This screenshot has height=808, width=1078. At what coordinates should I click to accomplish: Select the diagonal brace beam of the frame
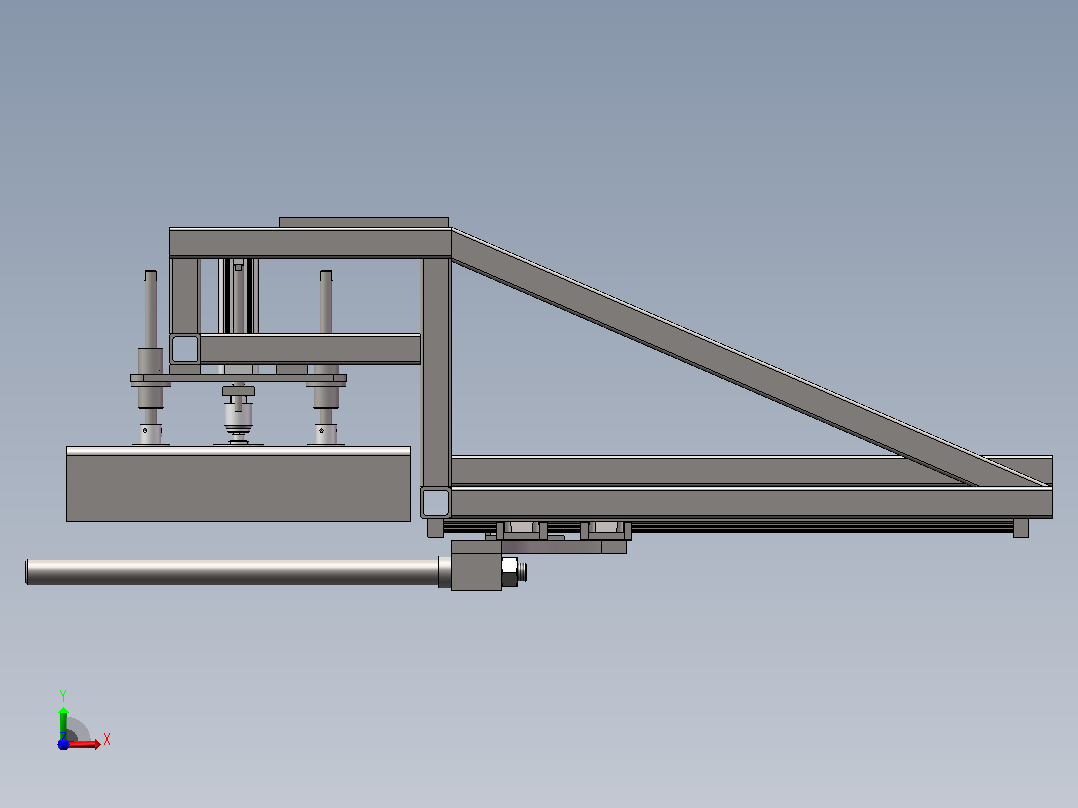click(x=751, y=358)
